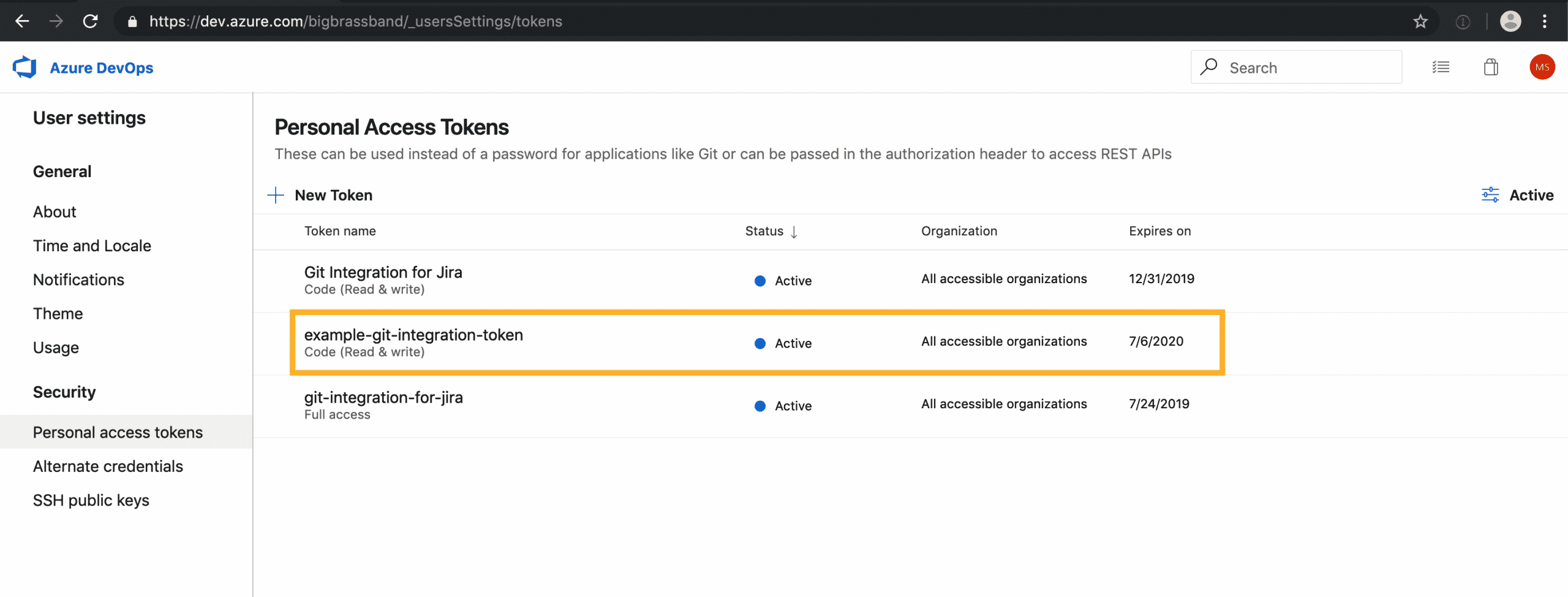
Task: Click Code (Read & write) under example-git-integration-token
Action: point(364,352)
